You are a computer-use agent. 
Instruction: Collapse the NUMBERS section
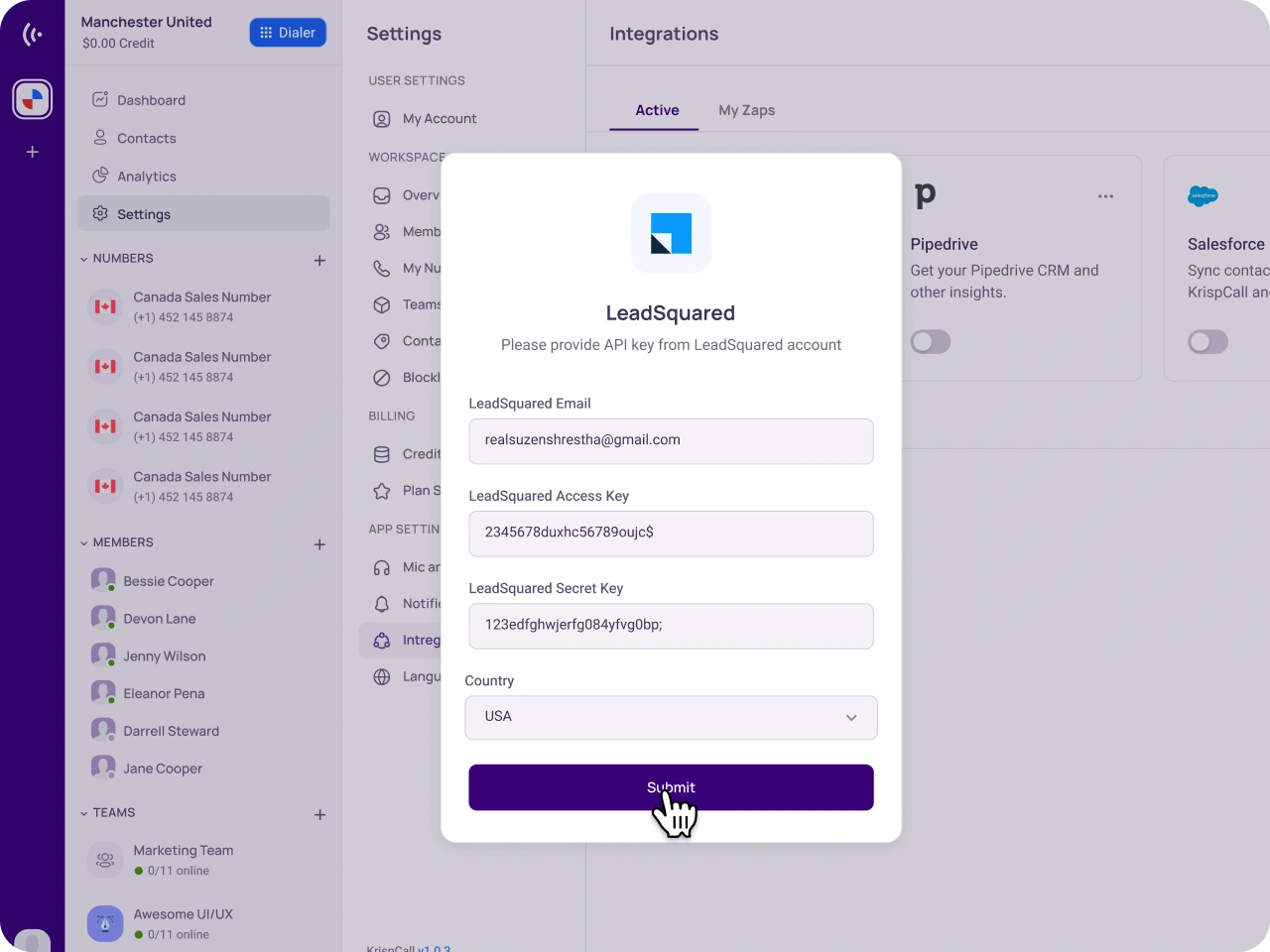[x=84, y=259]
